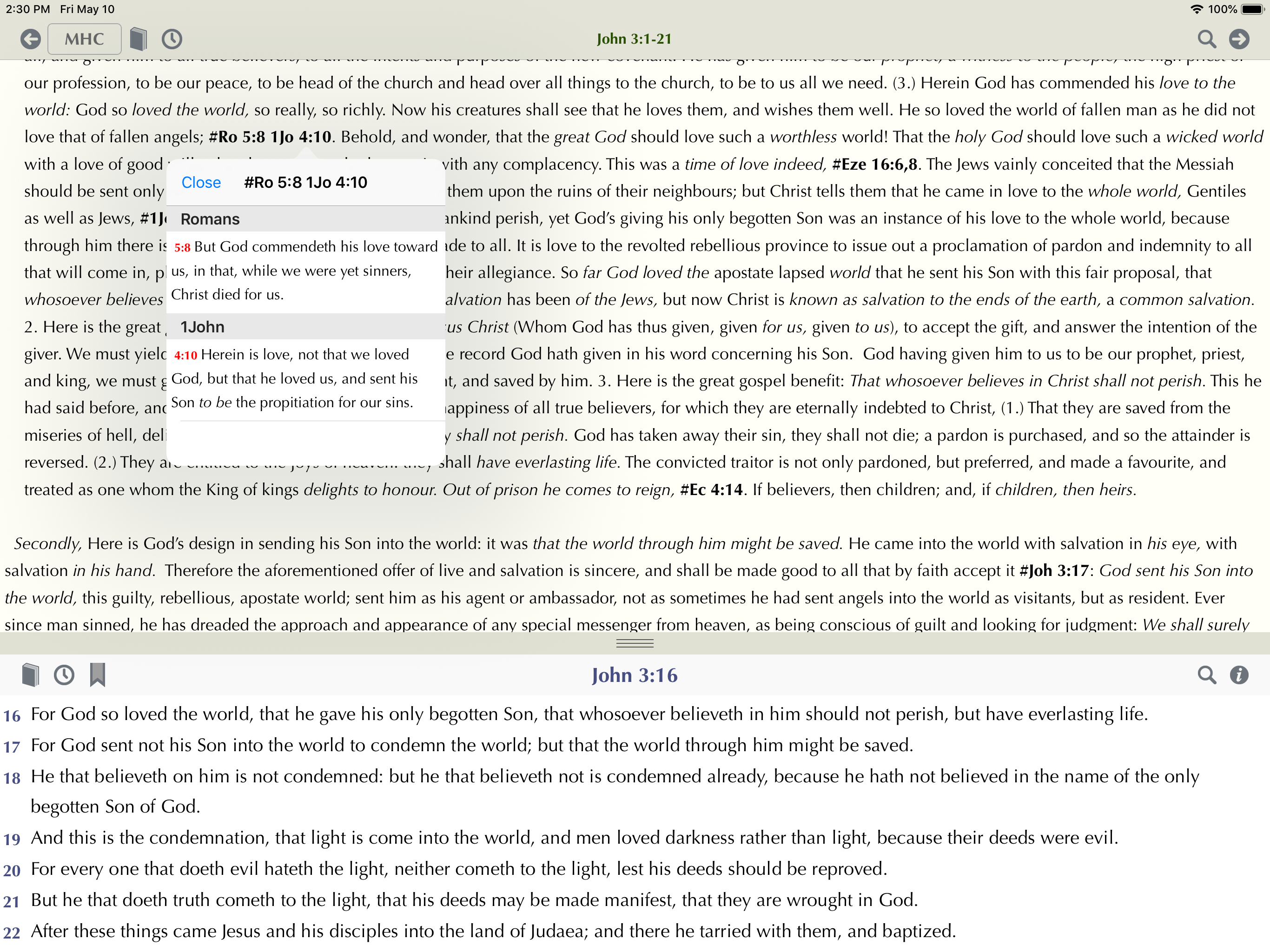Go forward with top right arrow icon
1270x952 pixels.
(1239, 39)
